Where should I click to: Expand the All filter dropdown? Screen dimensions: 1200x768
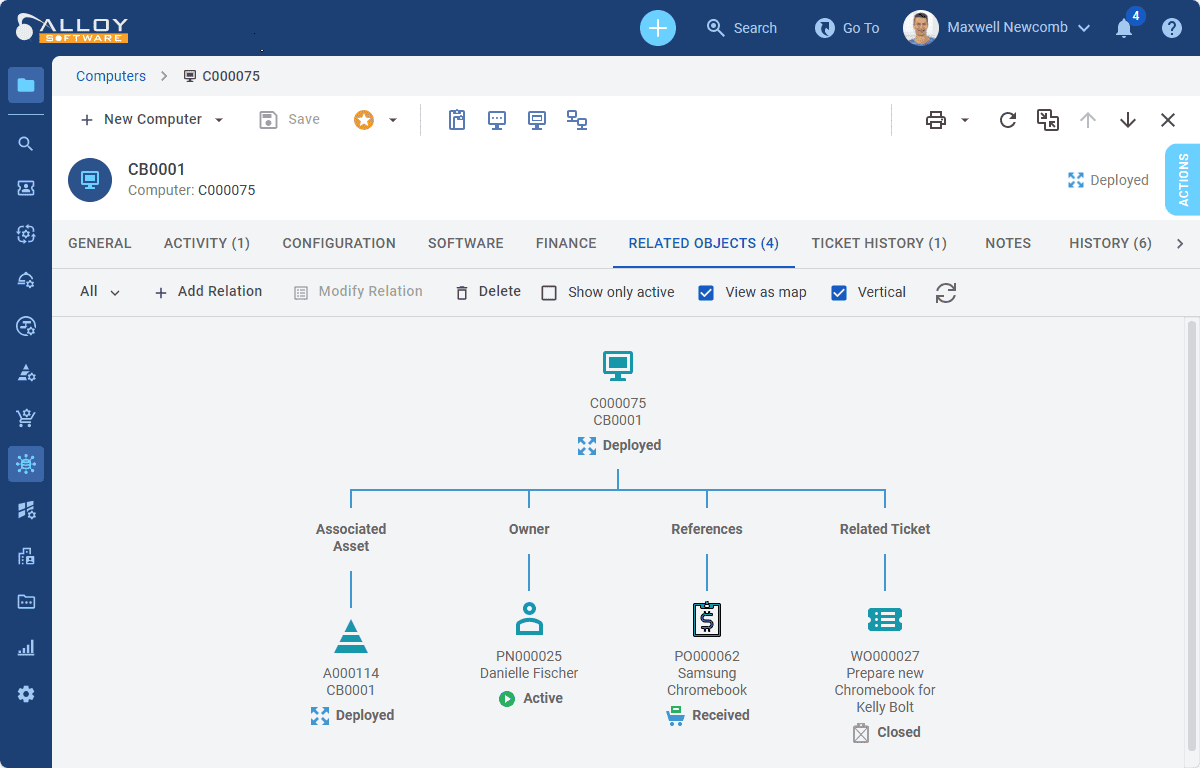point(100,292)
